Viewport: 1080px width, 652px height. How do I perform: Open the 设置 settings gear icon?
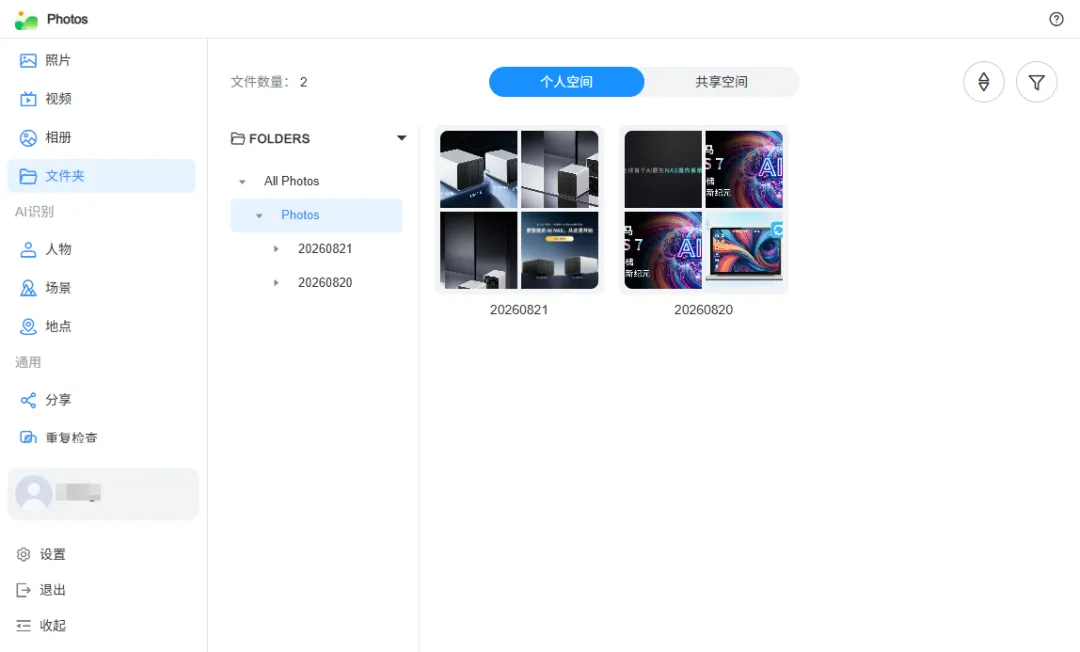tap(23, 554)
